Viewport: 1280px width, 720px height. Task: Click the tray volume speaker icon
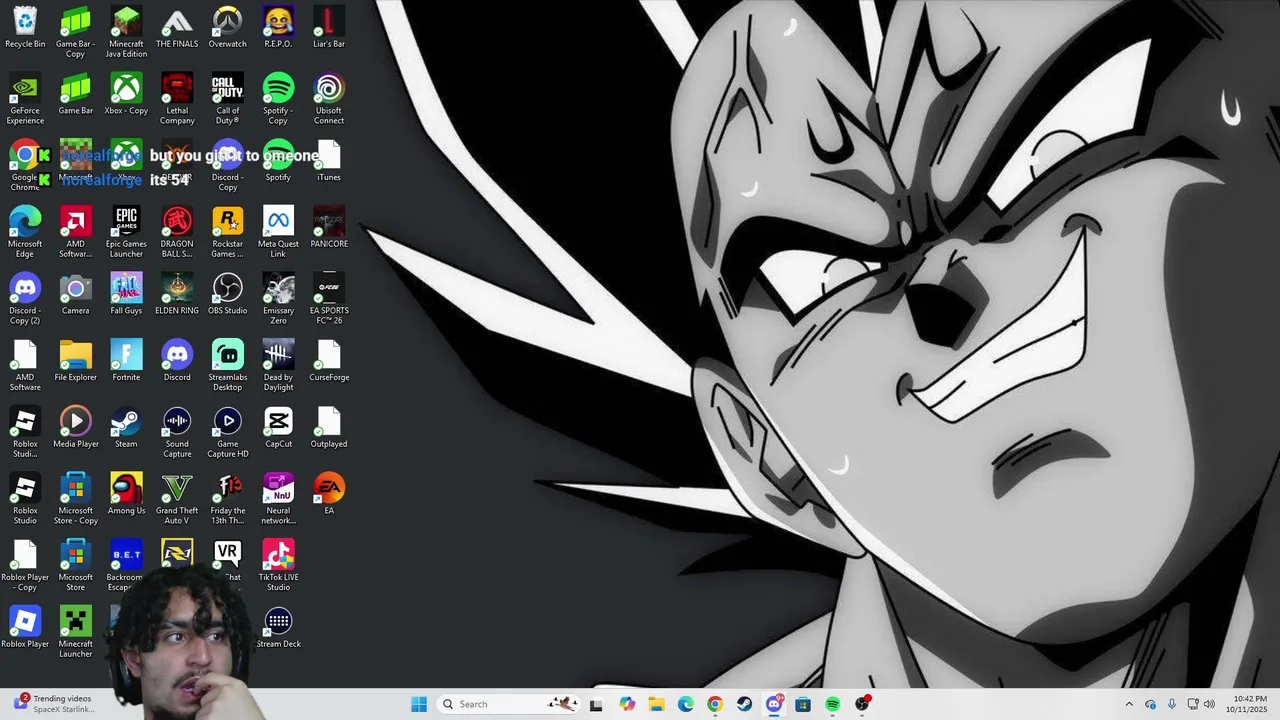click(1209, 704)
